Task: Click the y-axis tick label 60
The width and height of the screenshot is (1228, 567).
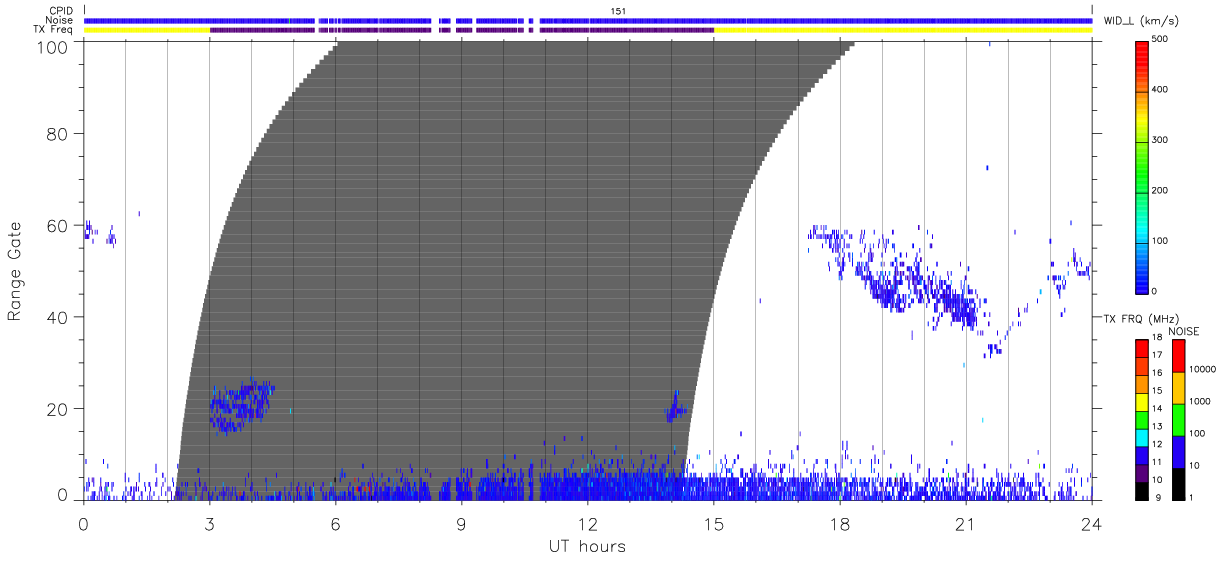Action: point(58,225)
